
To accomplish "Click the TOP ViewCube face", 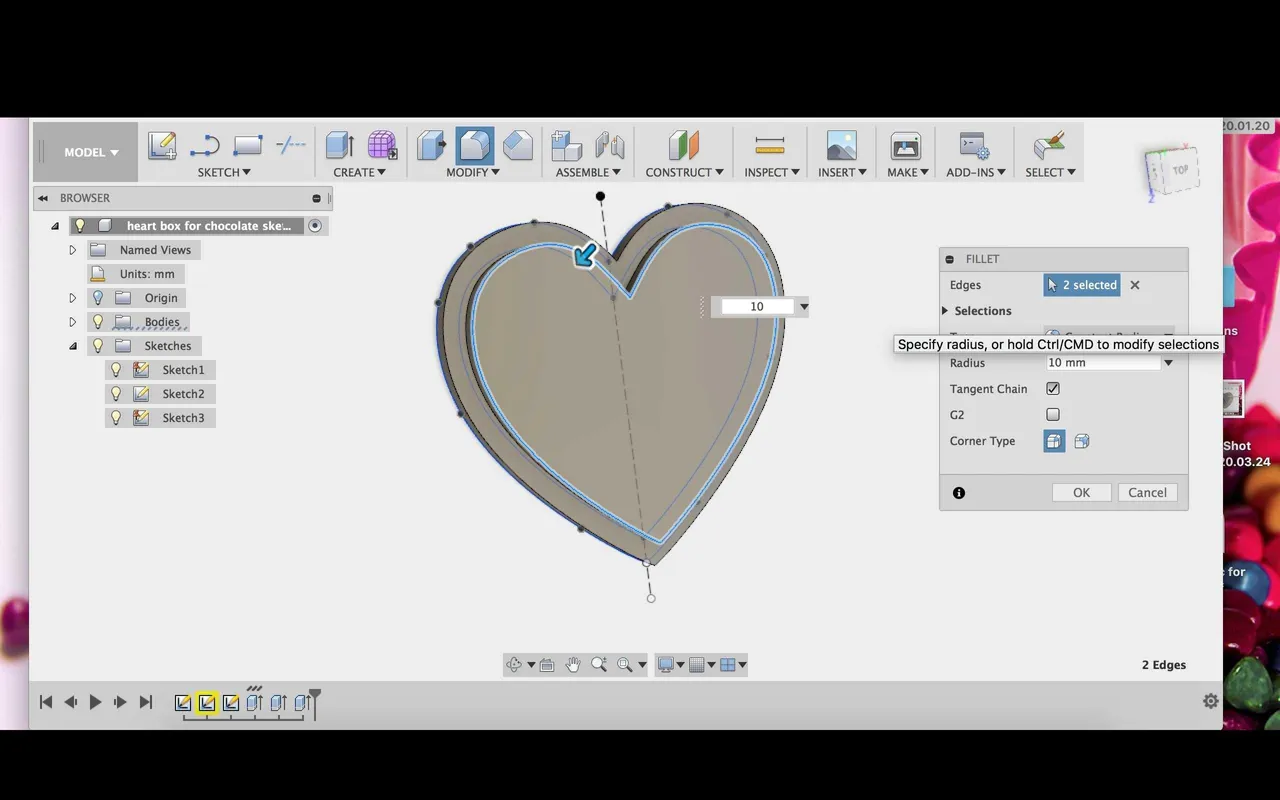I will pyautogui.click(x=1180, y=170).
